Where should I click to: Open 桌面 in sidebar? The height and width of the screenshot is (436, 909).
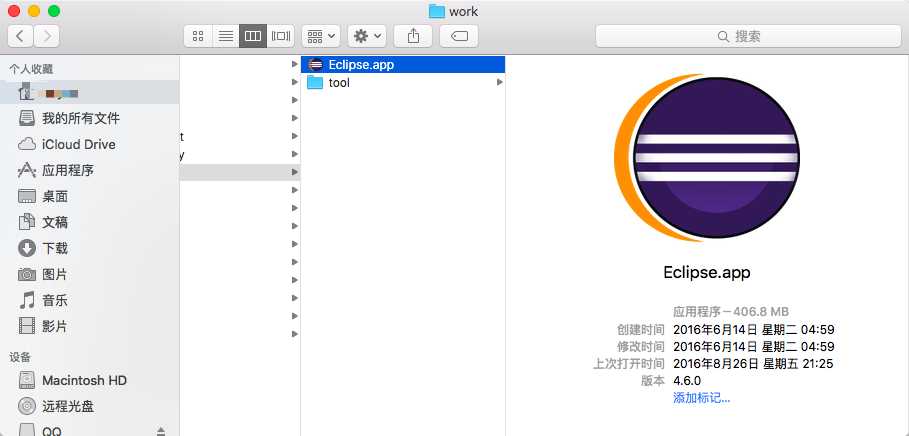tap(90, 197)
